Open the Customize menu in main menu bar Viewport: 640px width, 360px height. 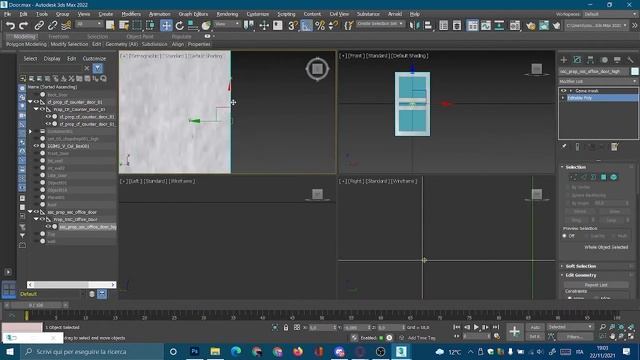click(258, 14)
